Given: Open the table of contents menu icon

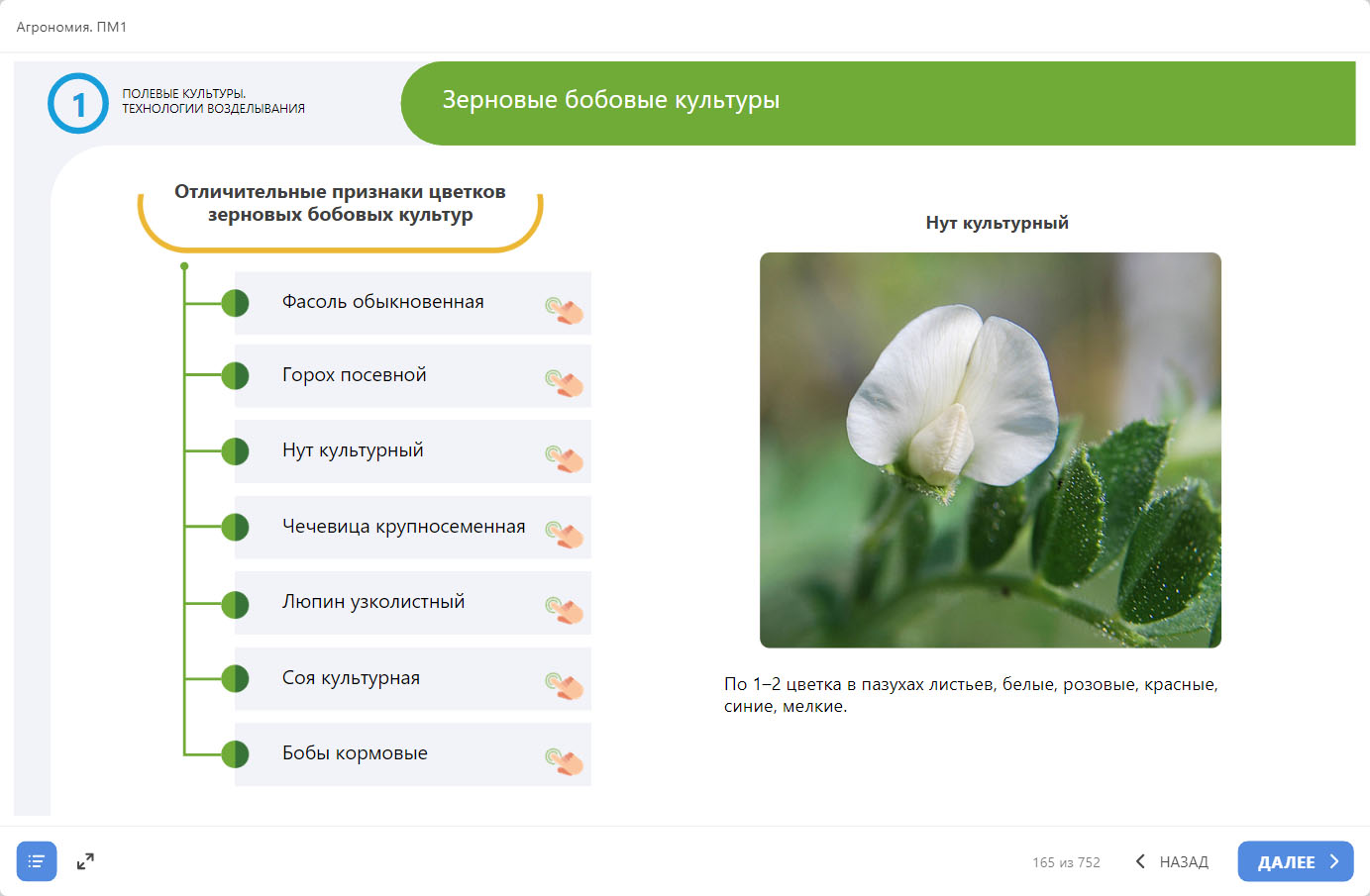Looking at the screenshot, I should [x=37, y=861].
